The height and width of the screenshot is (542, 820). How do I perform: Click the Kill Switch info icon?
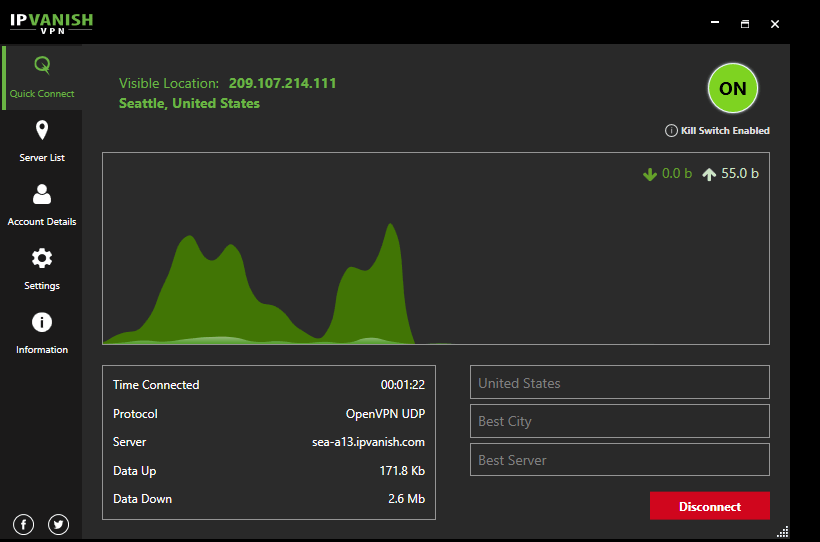coord(671,130)
